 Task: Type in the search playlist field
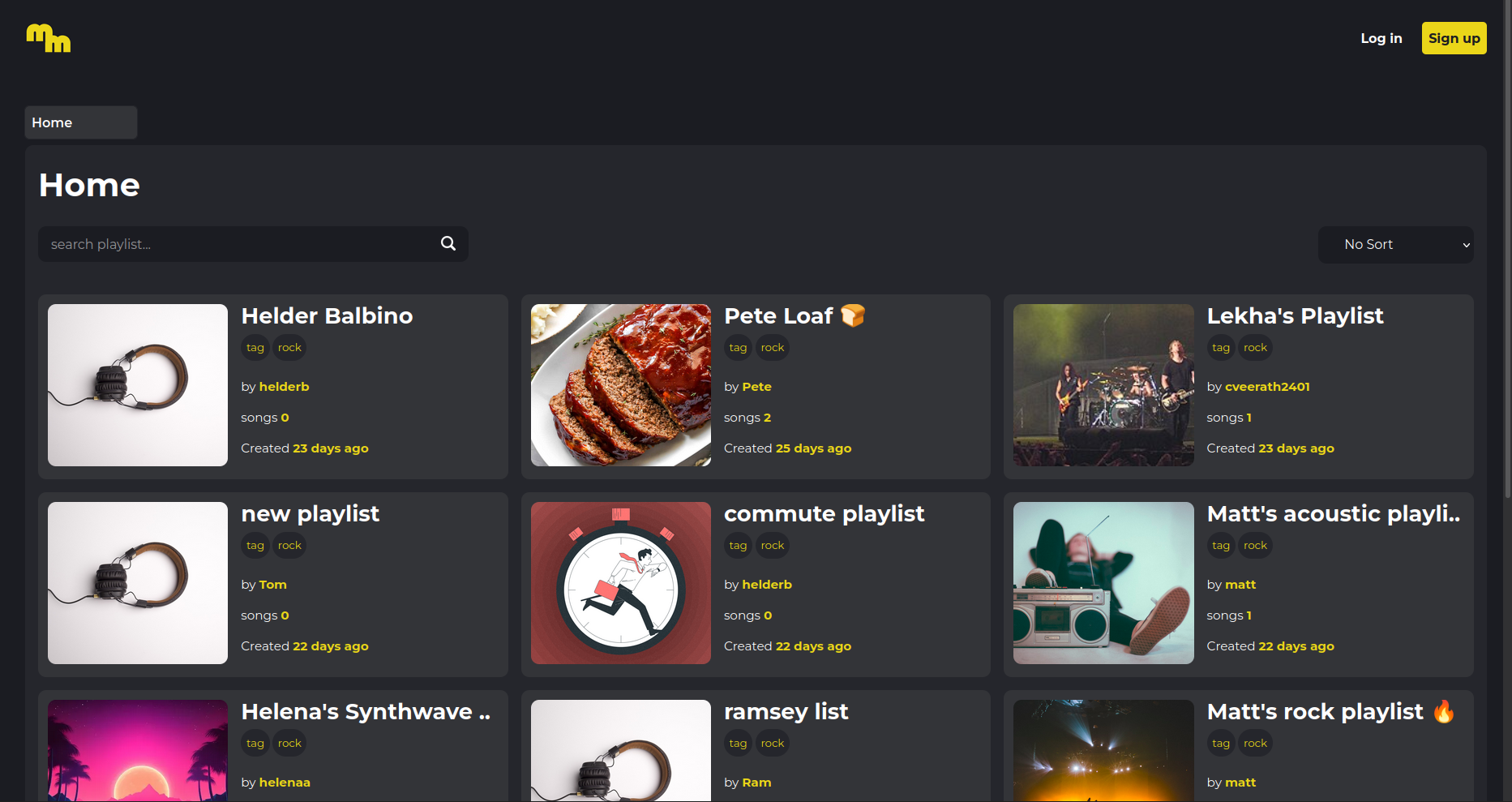(x=239, y=244)
